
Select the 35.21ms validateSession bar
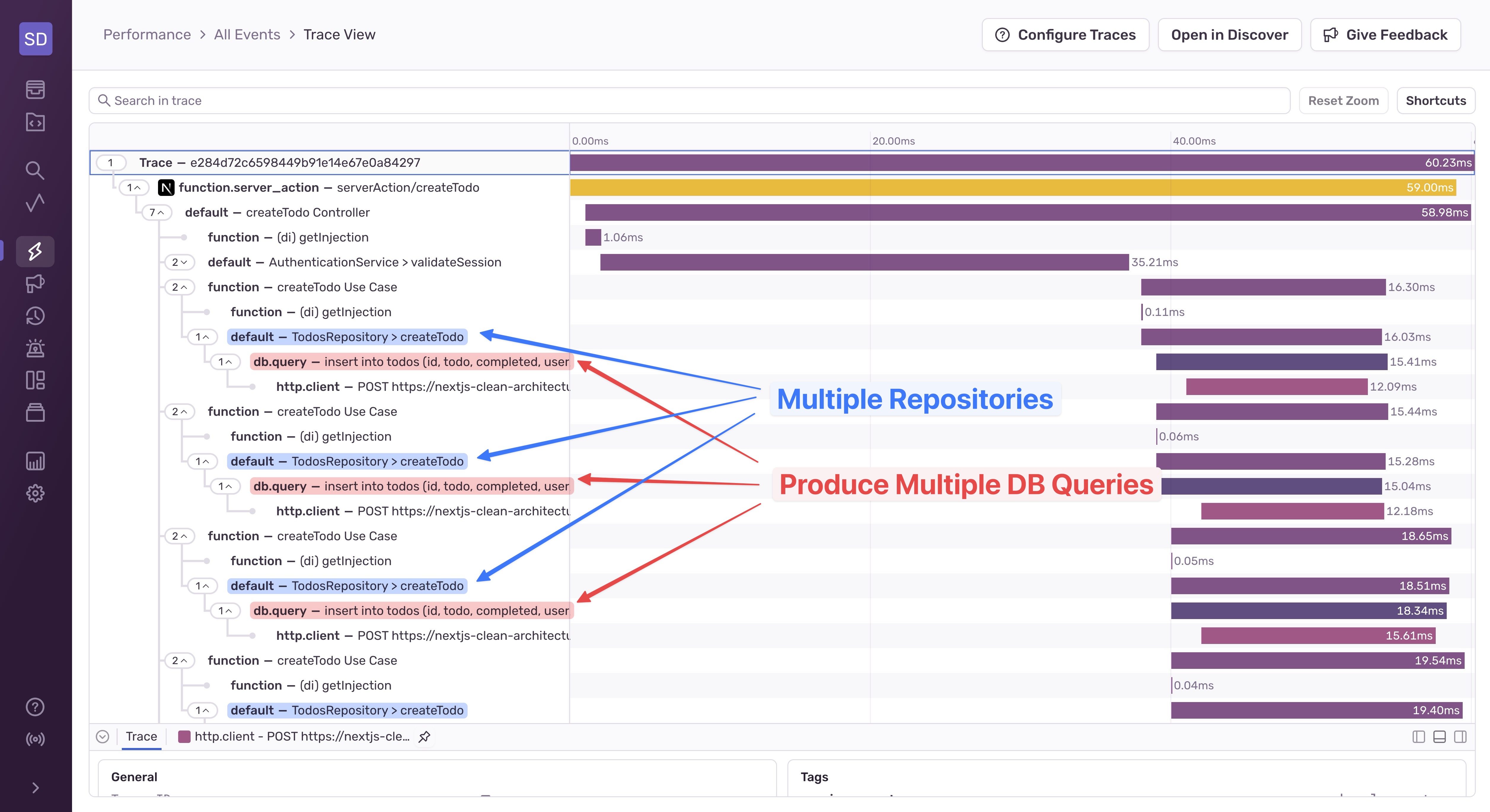(864, 262)
